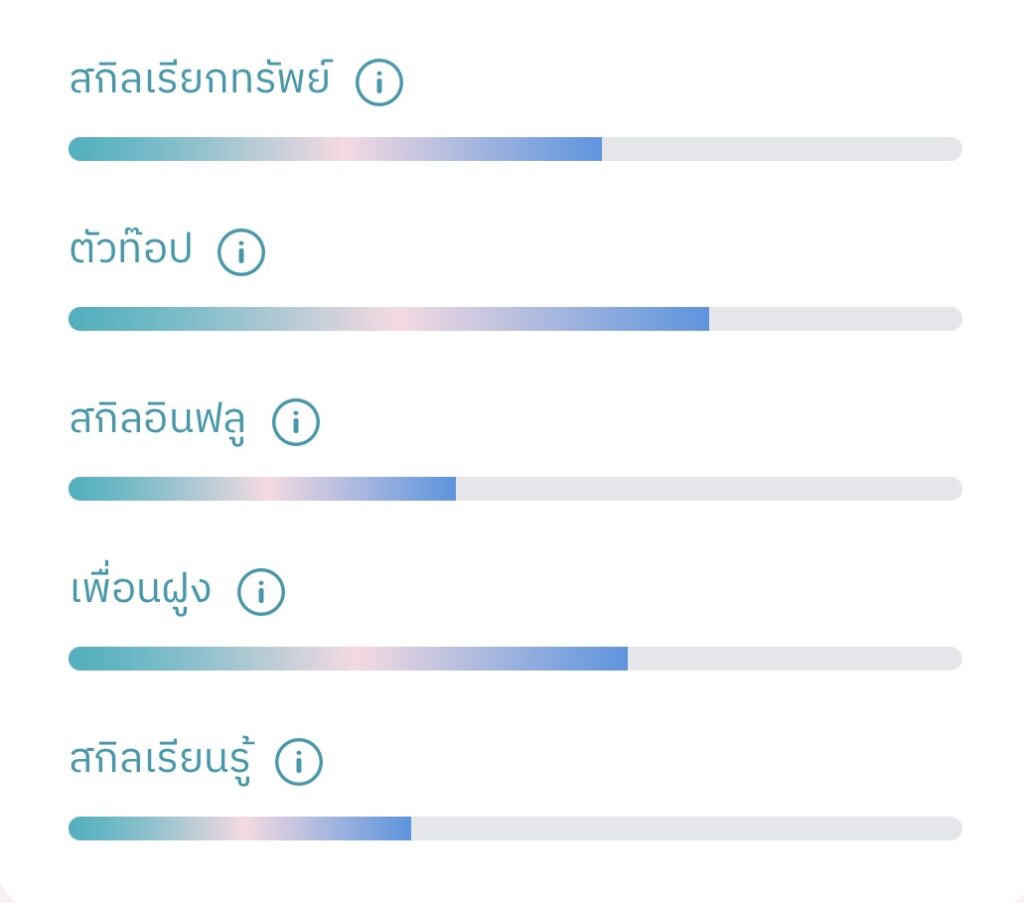Click filled part of สกิลเรียกทรัพย์ progress bar
Viewport: 1024px width, 903px height.
pos(335,149)
